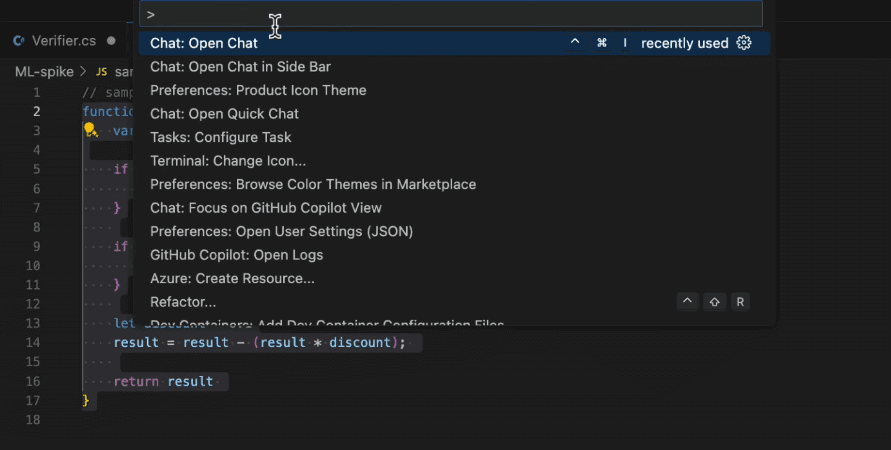
Task: Click line number 14 in gutter
Action: (x=33, y=342)
